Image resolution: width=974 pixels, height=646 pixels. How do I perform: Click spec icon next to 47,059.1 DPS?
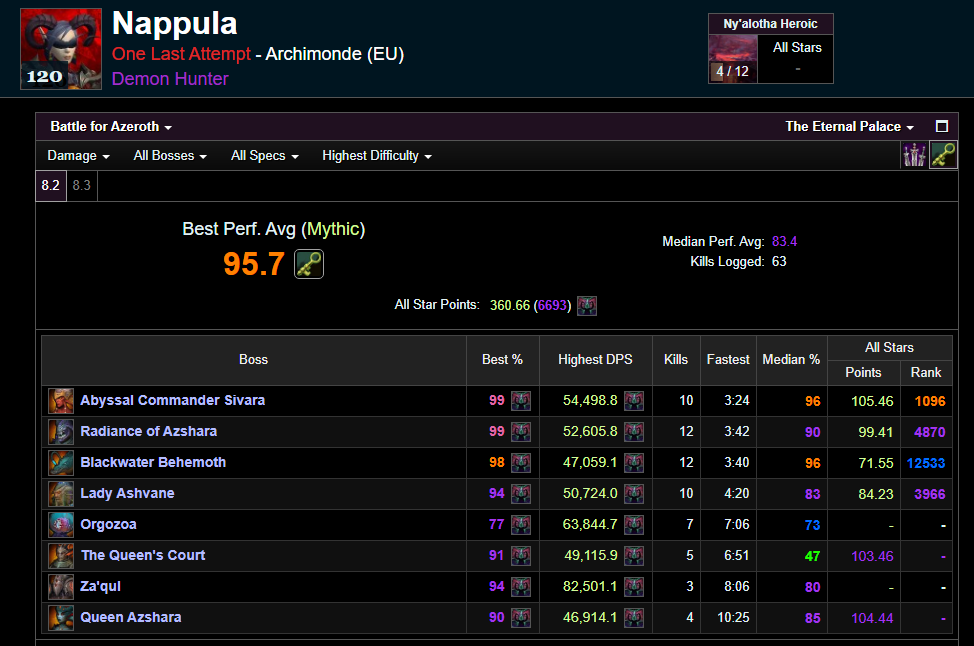coord(634,463)
